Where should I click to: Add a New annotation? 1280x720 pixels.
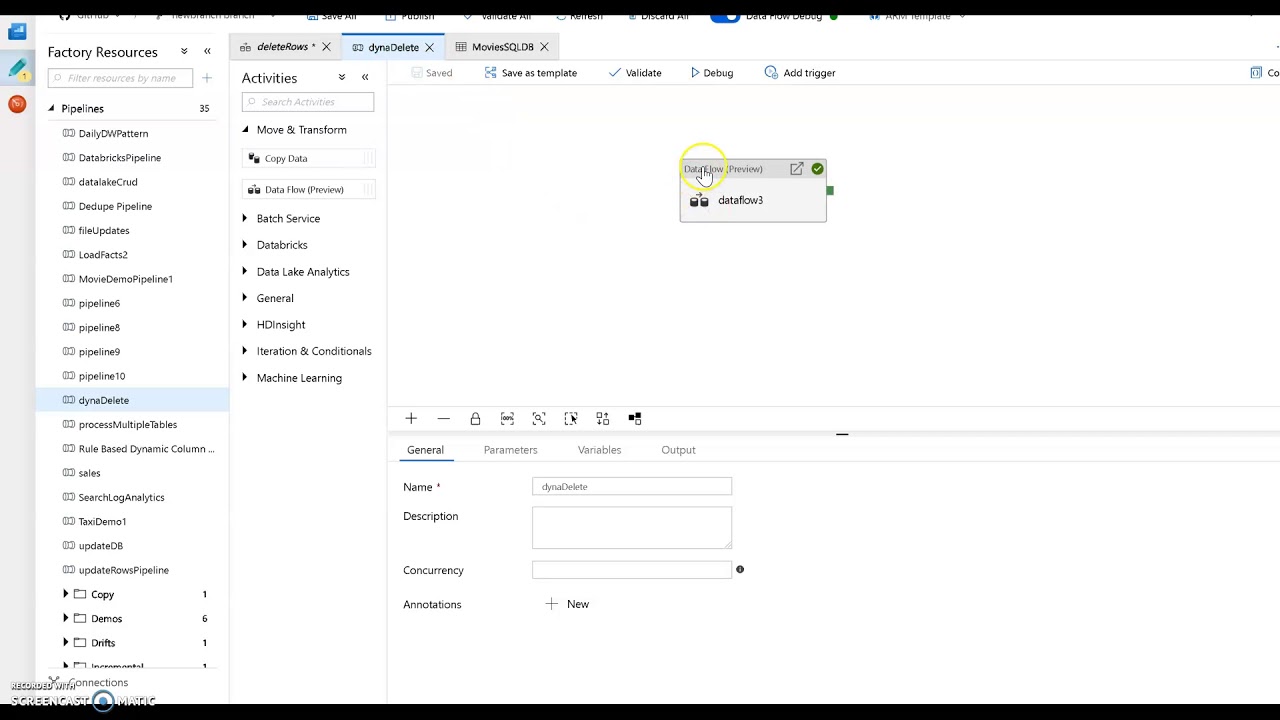tap(567, 604)
